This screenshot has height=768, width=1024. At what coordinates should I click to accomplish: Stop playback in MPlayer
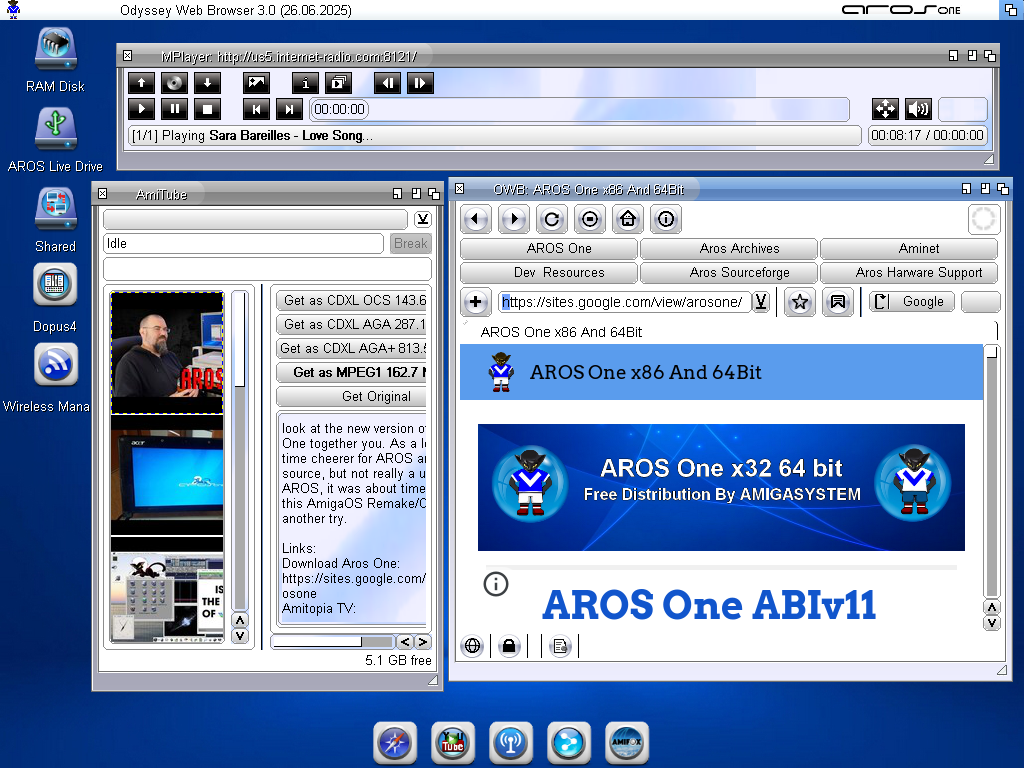206,109
